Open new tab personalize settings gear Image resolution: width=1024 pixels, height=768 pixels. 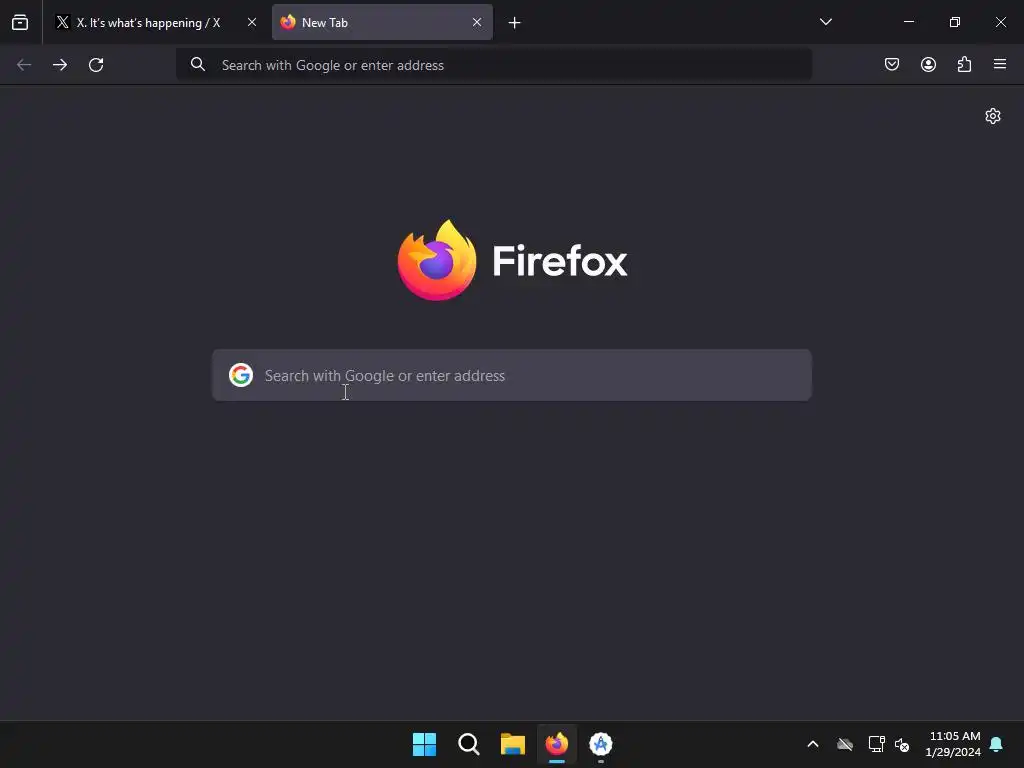pyautogui.click(x=993, y=116)
